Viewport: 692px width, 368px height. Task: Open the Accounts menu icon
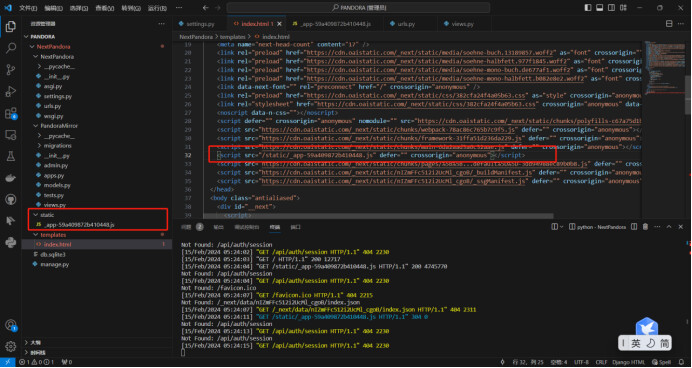coord(11,325)
